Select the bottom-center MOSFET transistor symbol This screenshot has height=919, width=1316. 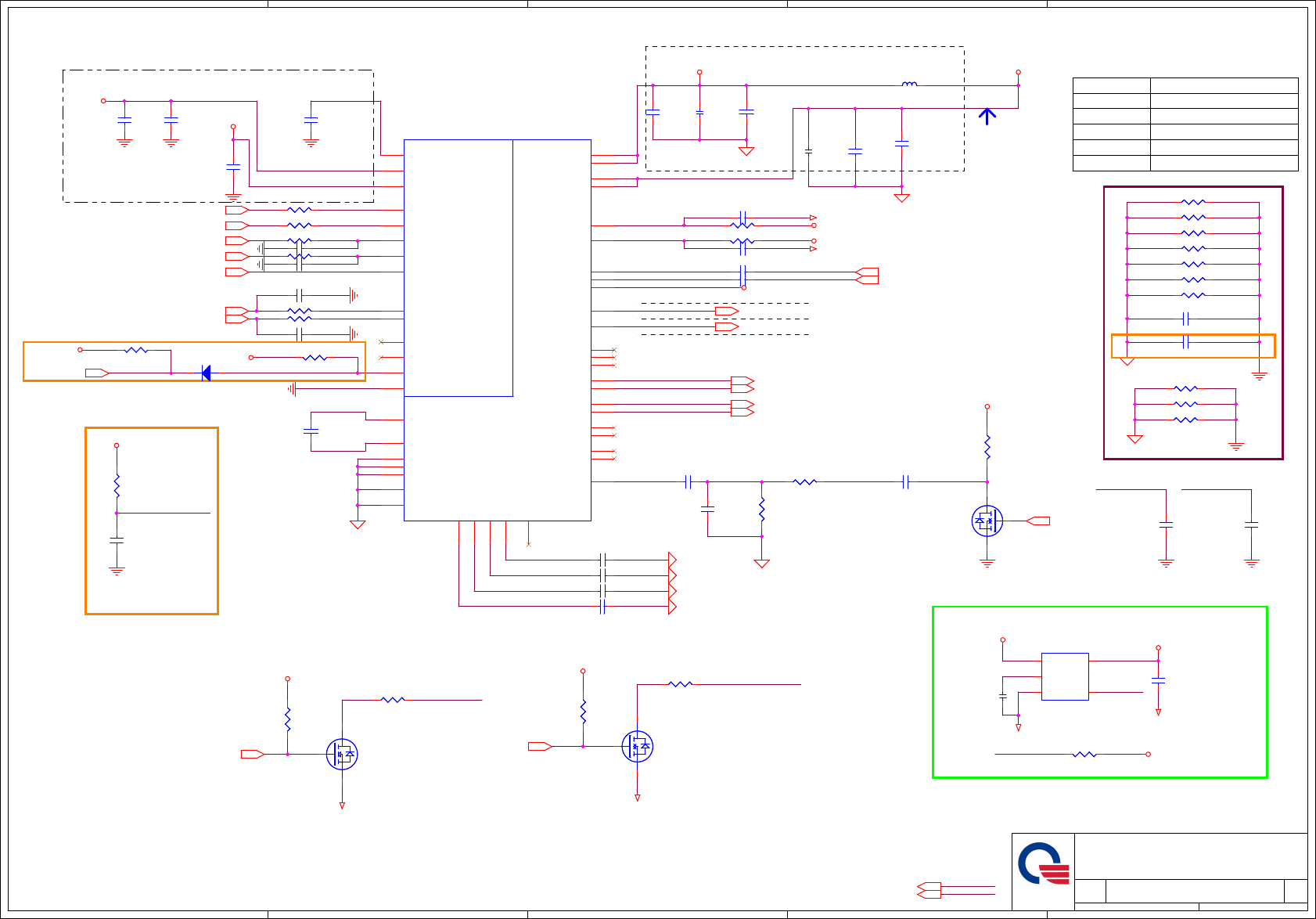[638, 746]
